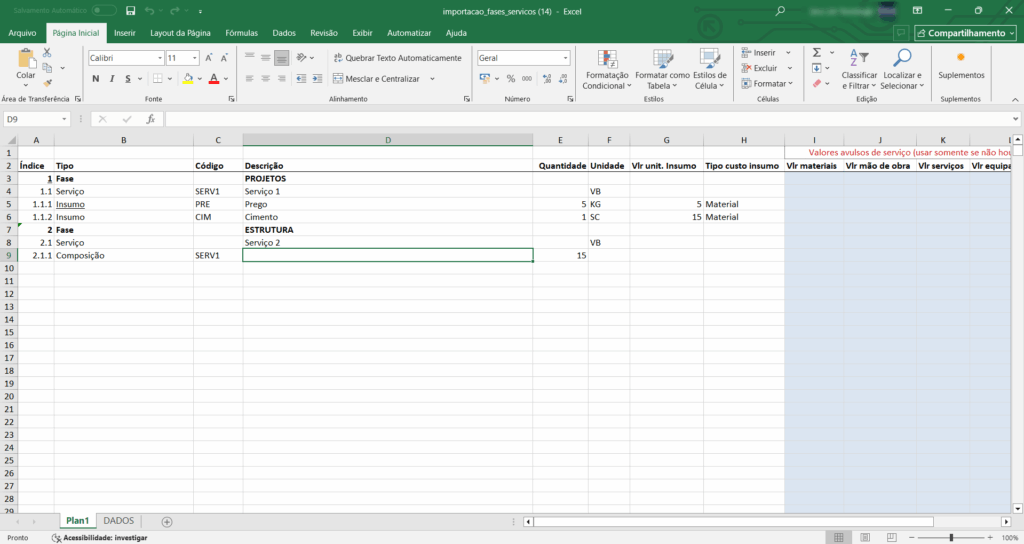Toggle Quebrar Texto Automaticamente

(x=397, y=58)
